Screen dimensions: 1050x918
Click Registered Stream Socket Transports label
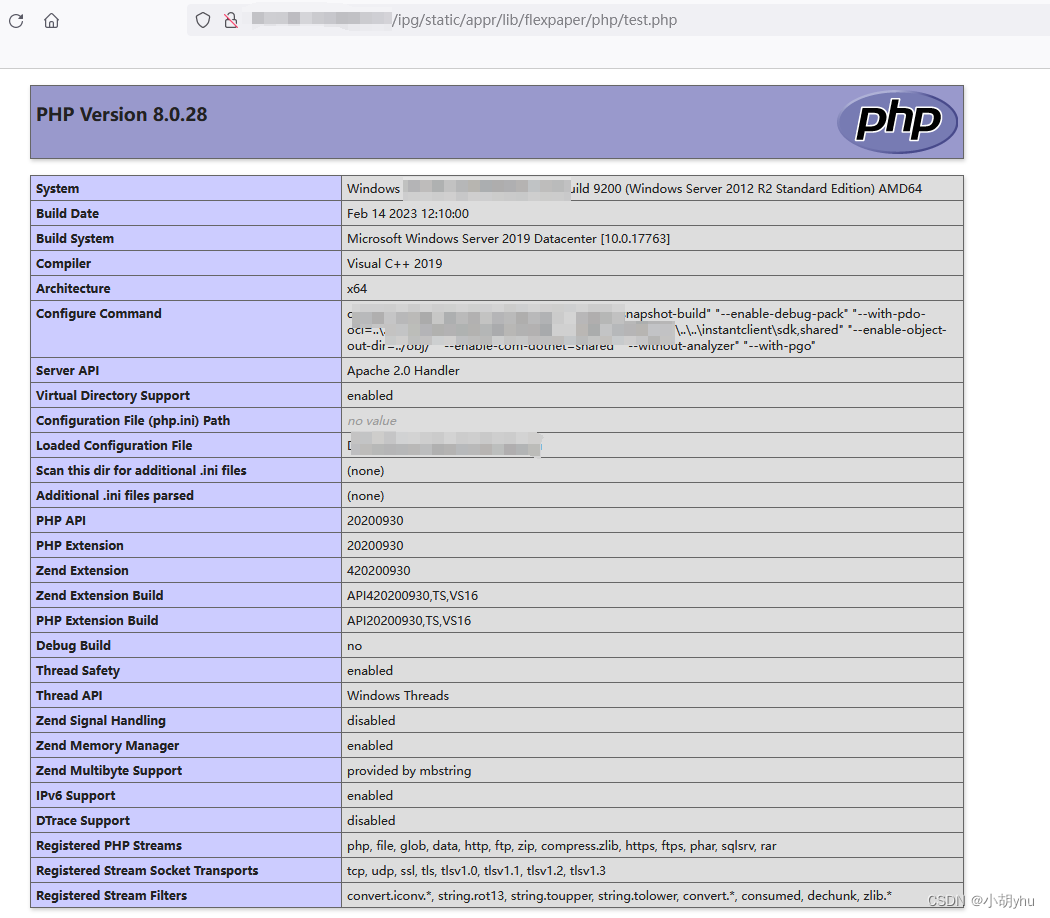point(147,870)
